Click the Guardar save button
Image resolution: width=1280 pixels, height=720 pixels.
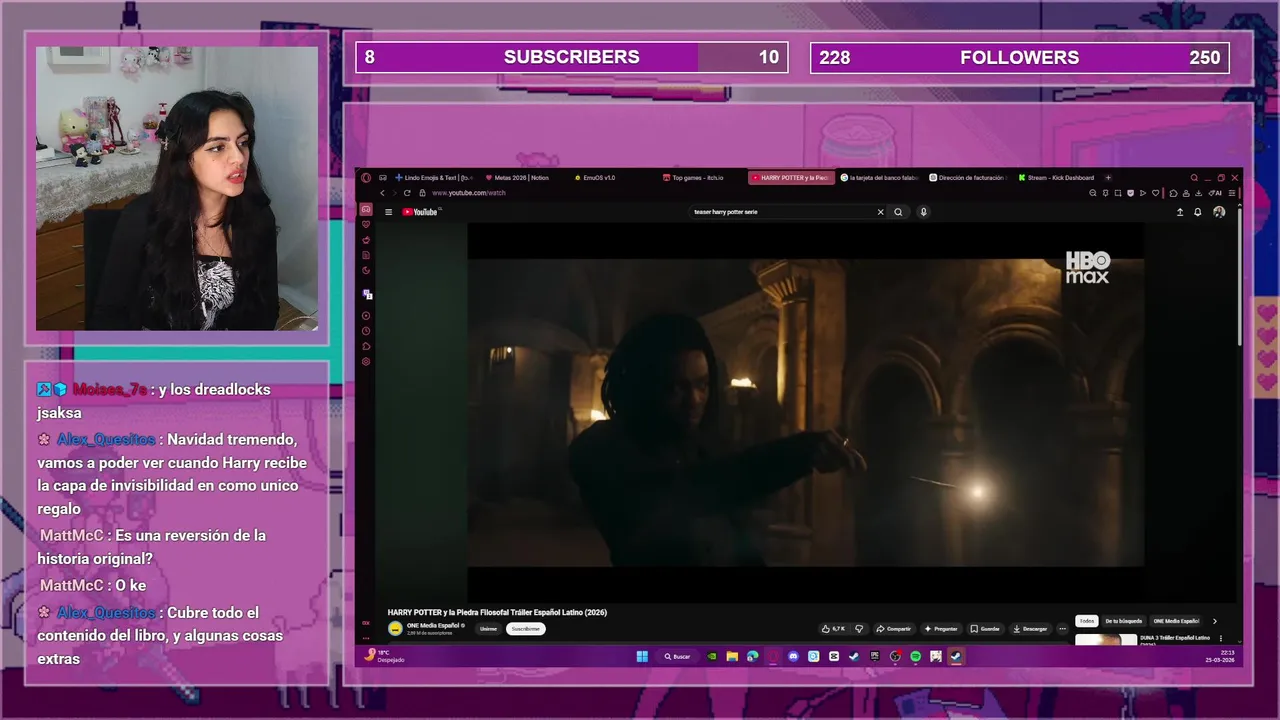tap(985, 629)
